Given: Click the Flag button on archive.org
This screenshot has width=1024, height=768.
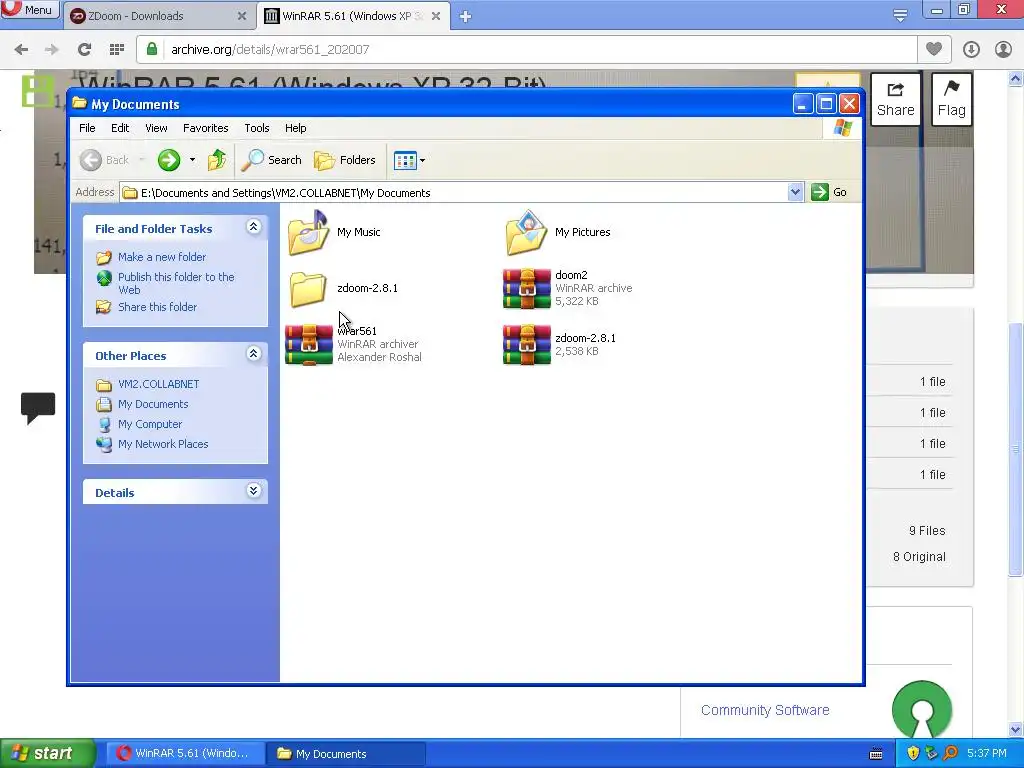Looking at the screenshot, I should [952, 99].
